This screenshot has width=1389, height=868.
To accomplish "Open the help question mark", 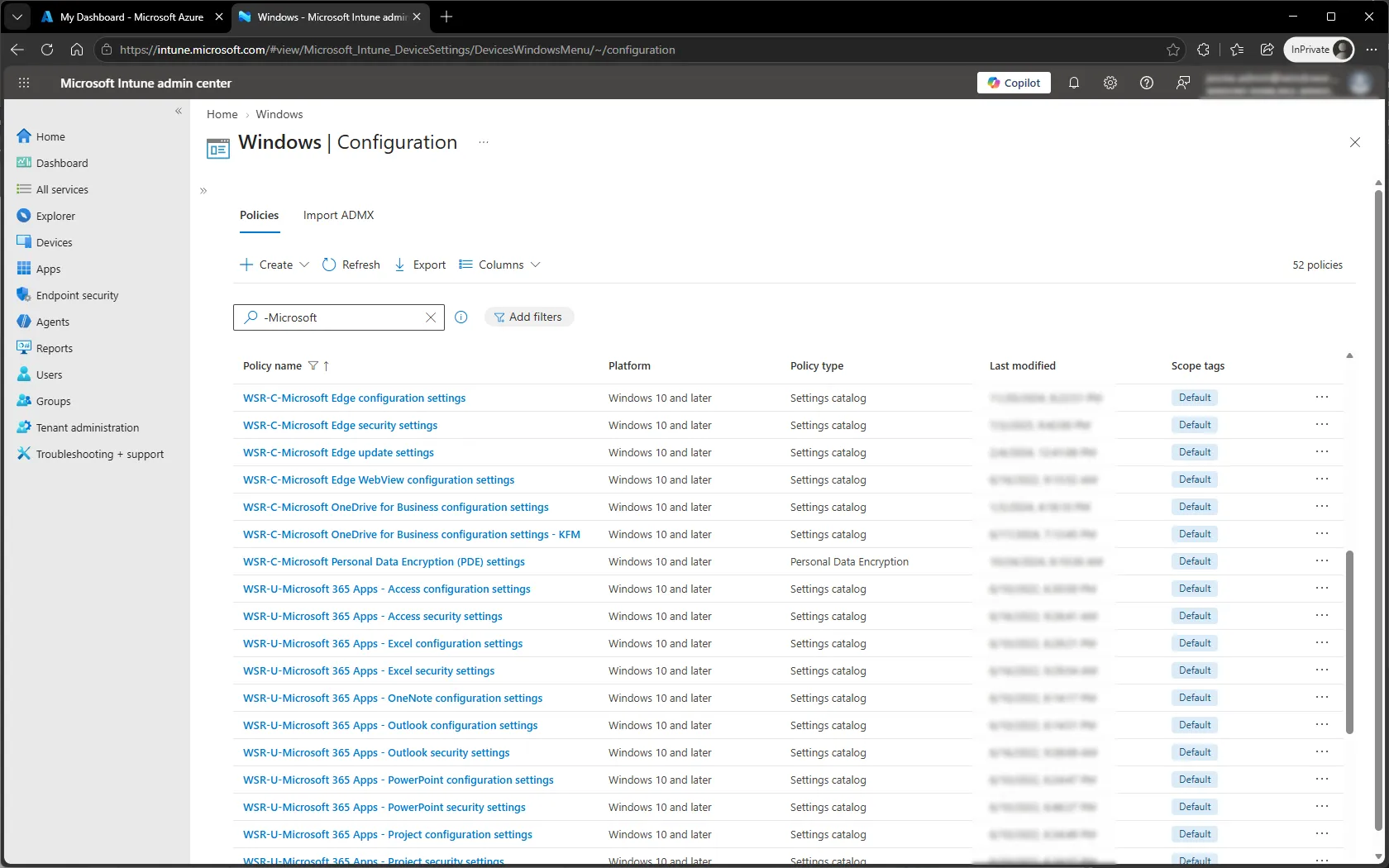I will [1147, 83].
